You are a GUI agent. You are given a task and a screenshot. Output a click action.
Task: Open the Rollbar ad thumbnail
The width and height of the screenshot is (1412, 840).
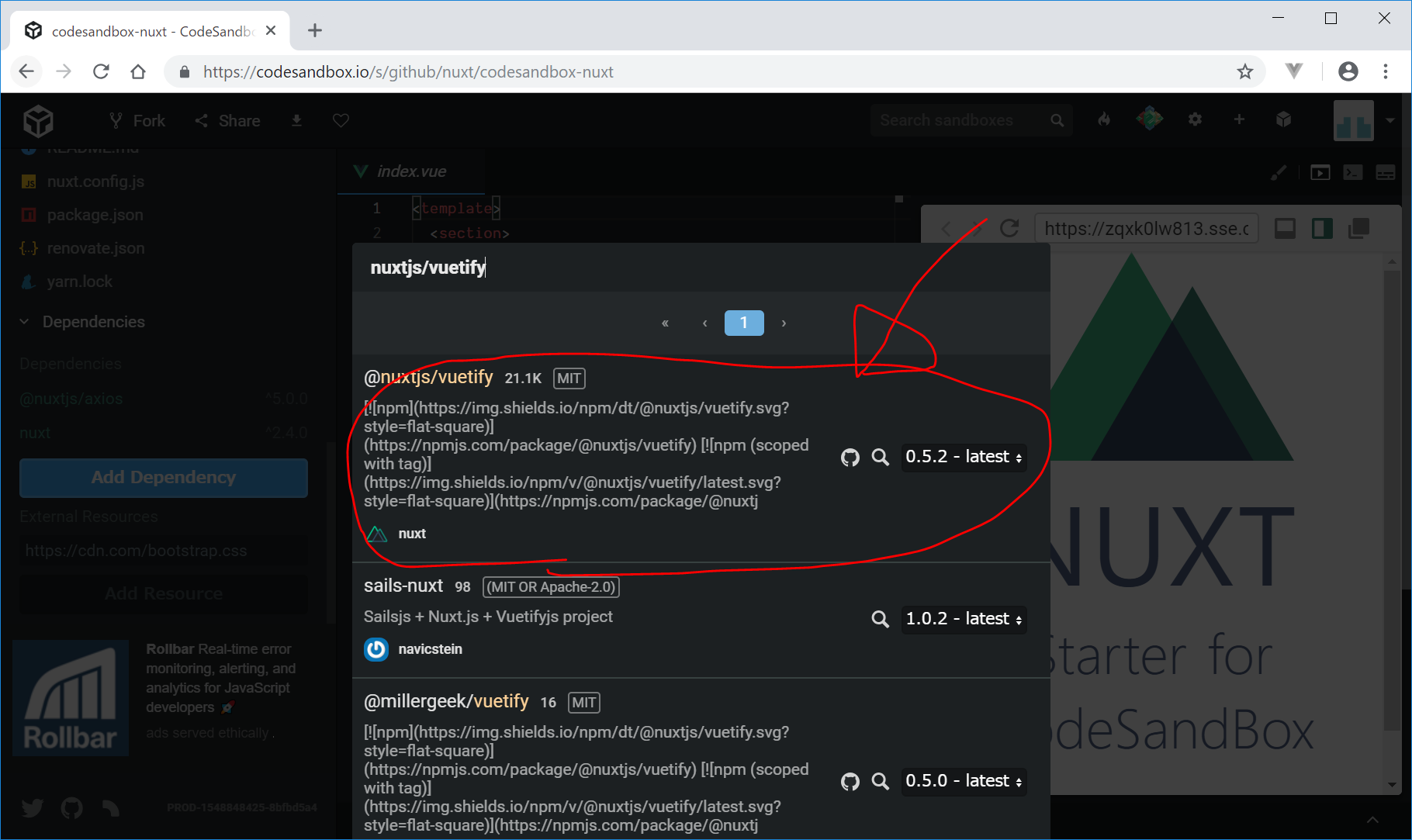click(71, 697)
